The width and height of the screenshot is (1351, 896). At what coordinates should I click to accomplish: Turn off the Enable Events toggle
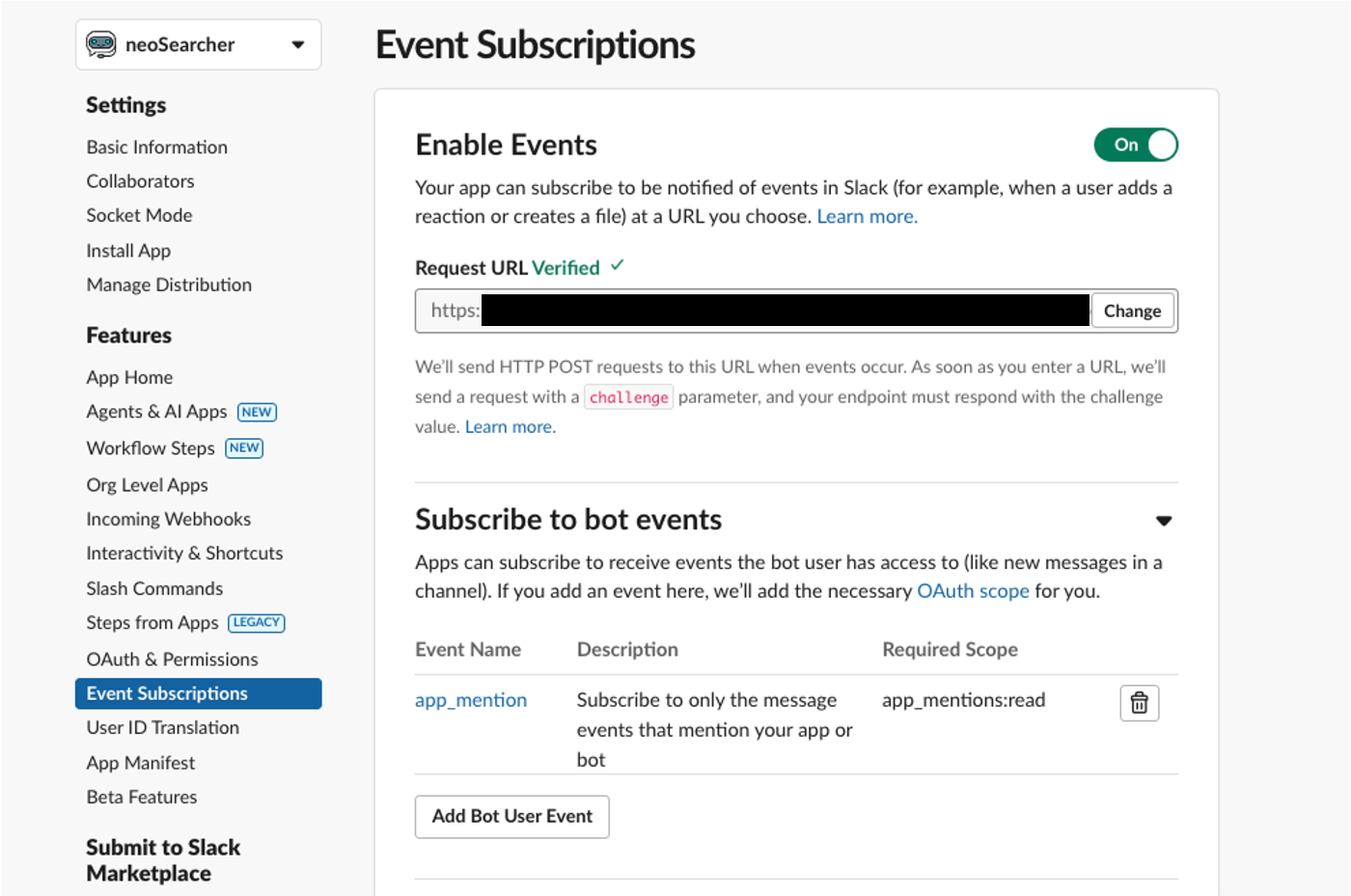point(1136,145)
